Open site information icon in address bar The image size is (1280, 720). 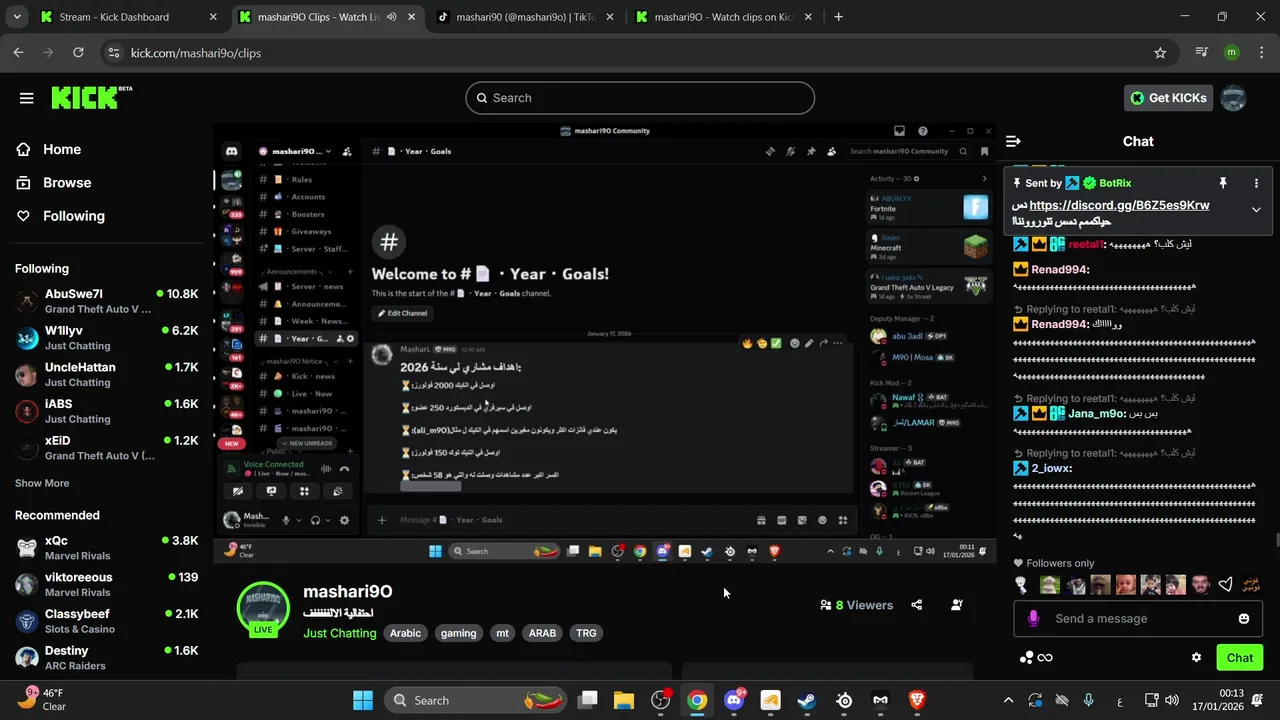click(x=113, y=53)
